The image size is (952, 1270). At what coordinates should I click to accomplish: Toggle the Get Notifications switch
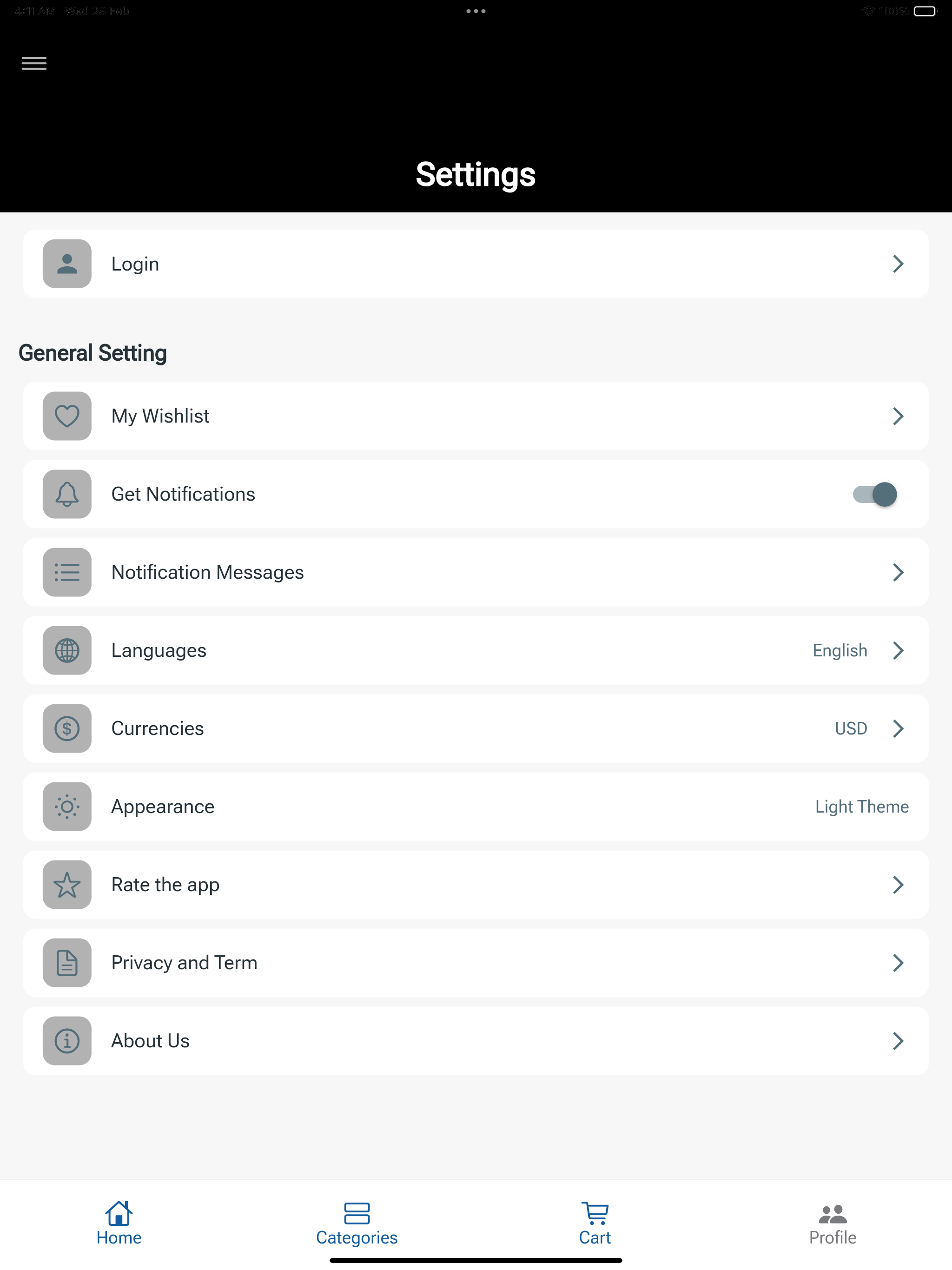click(x=874, y=494)
